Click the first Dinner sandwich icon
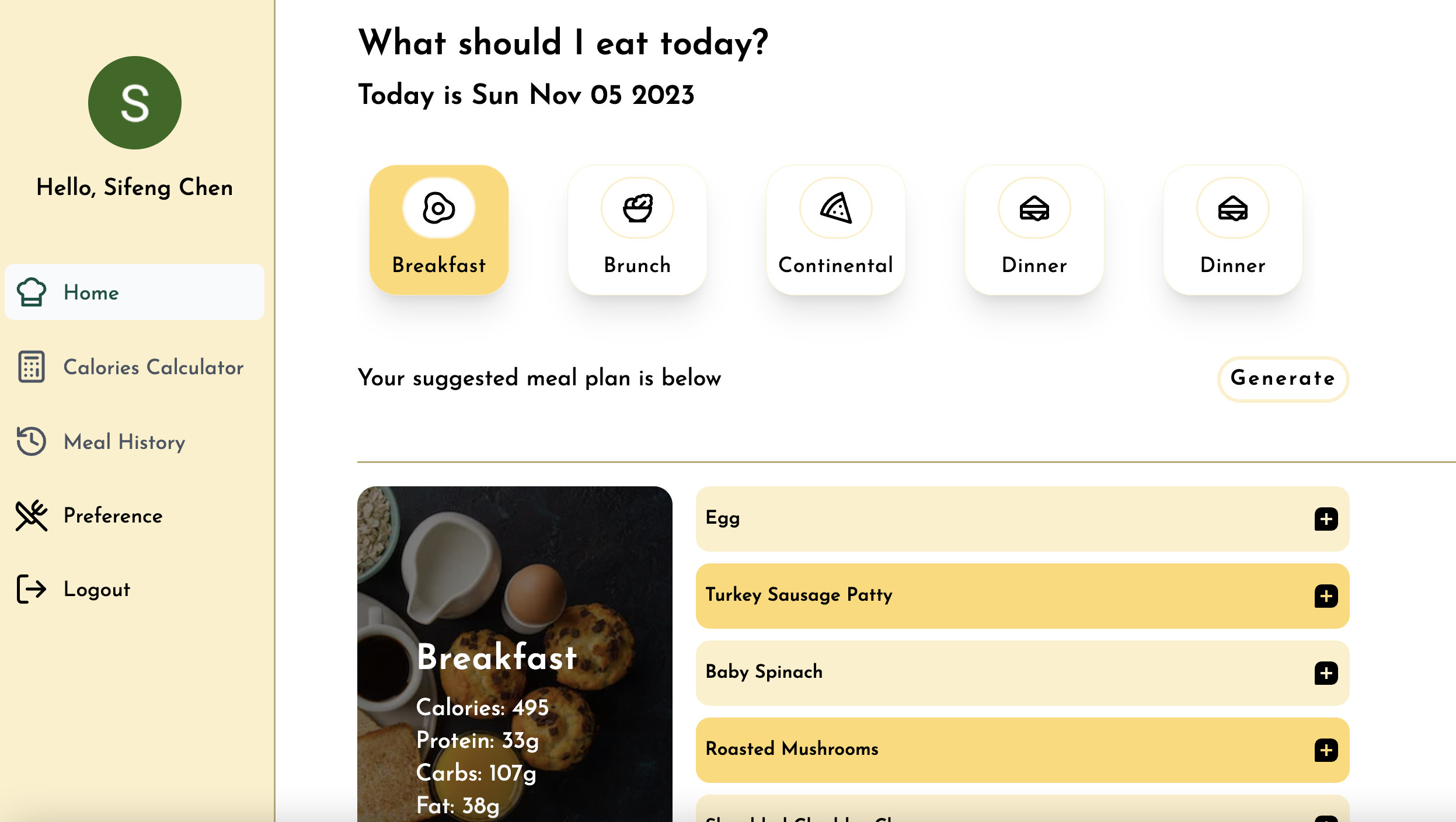This screenshot has height=822, width=1456. 1034,208
